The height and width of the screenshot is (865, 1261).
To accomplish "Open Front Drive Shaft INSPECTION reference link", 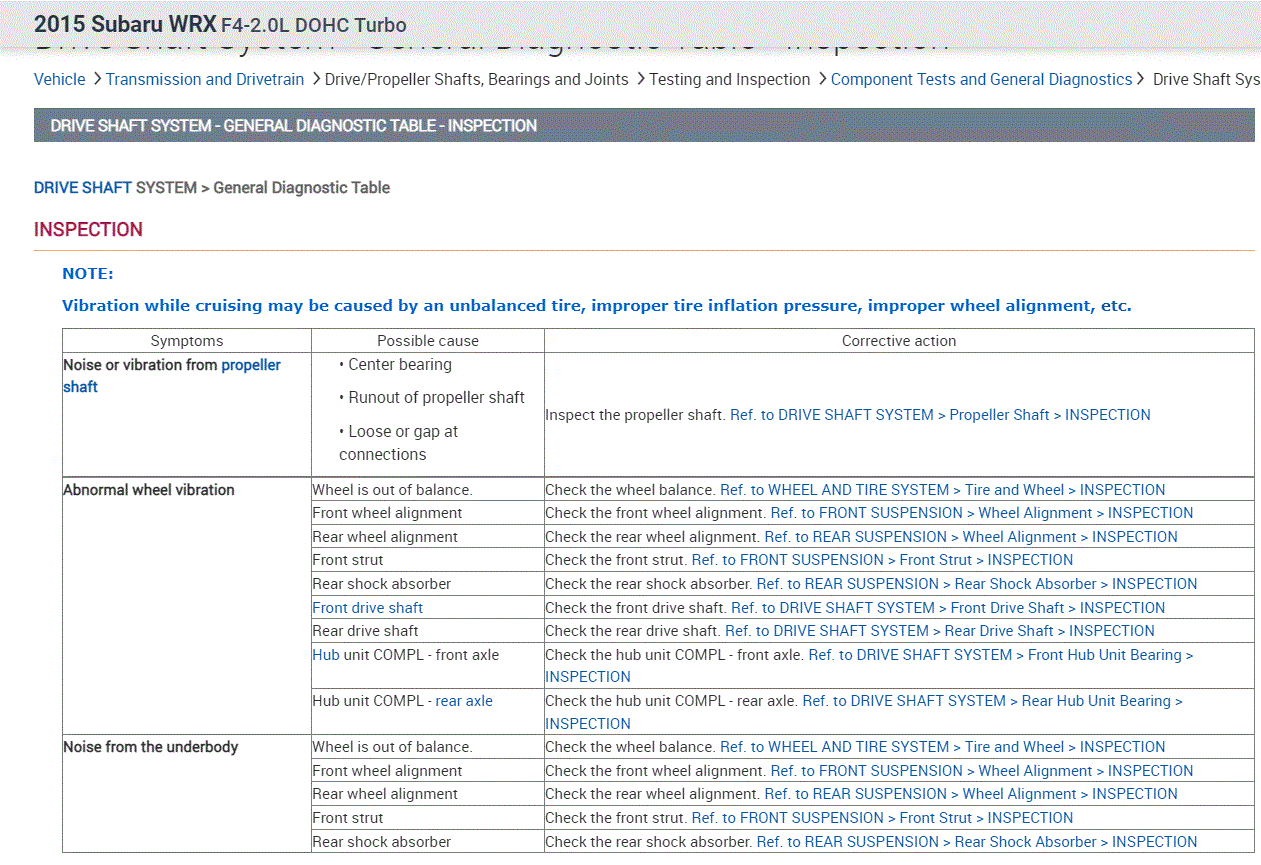I will [x=947, y=607].
